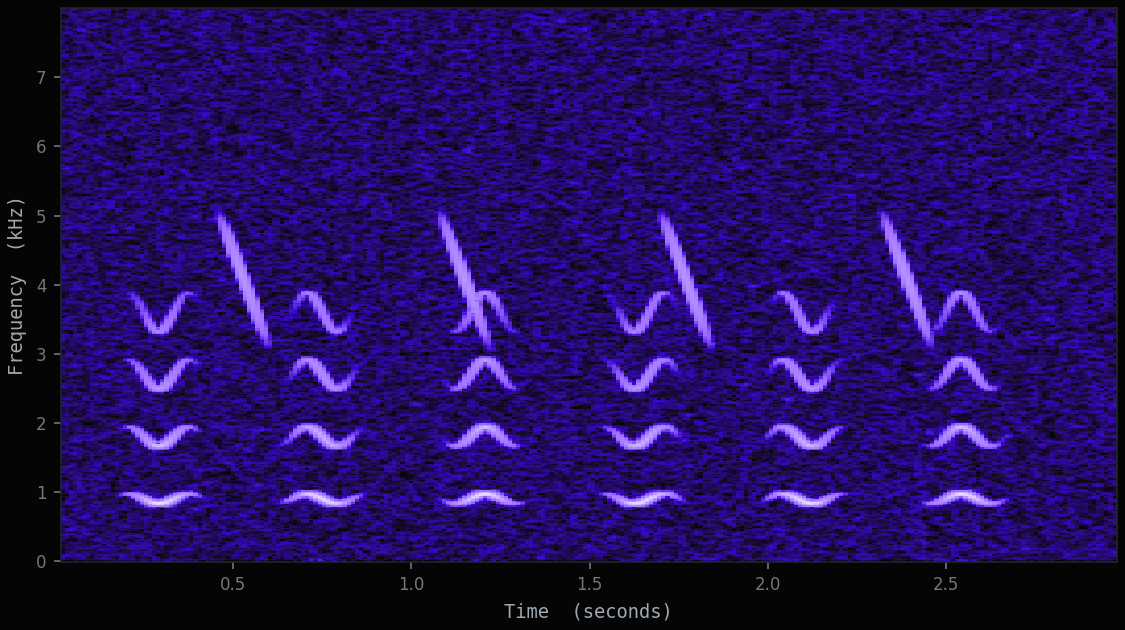Click the "Time (seconds)" axis label

coord(588,611)
